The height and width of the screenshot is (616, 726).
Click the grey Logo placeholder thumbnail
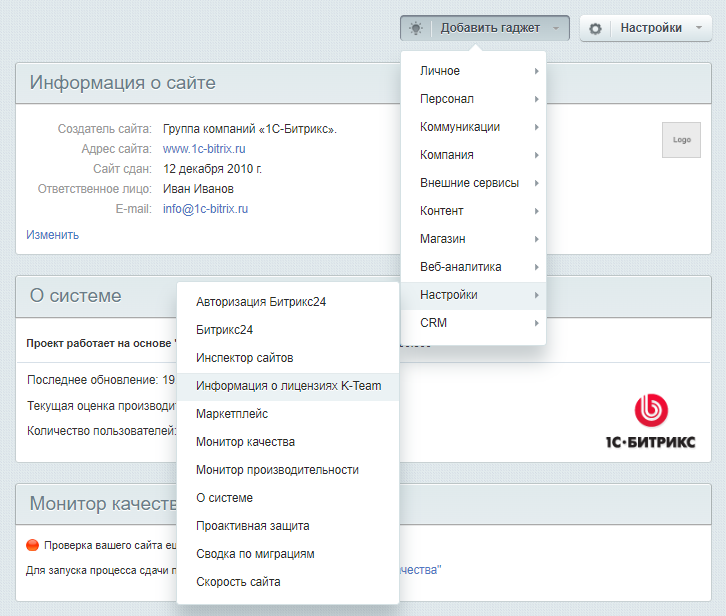coord(681,140)
